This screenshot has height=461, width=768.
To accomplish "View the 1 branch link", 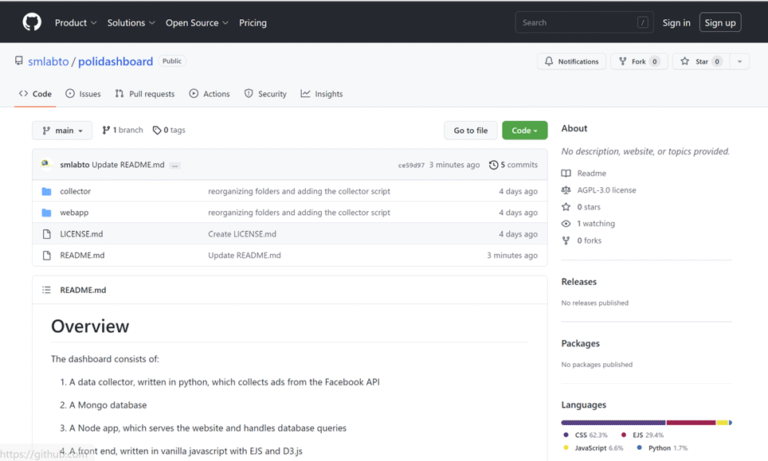I will click(122, 130).
